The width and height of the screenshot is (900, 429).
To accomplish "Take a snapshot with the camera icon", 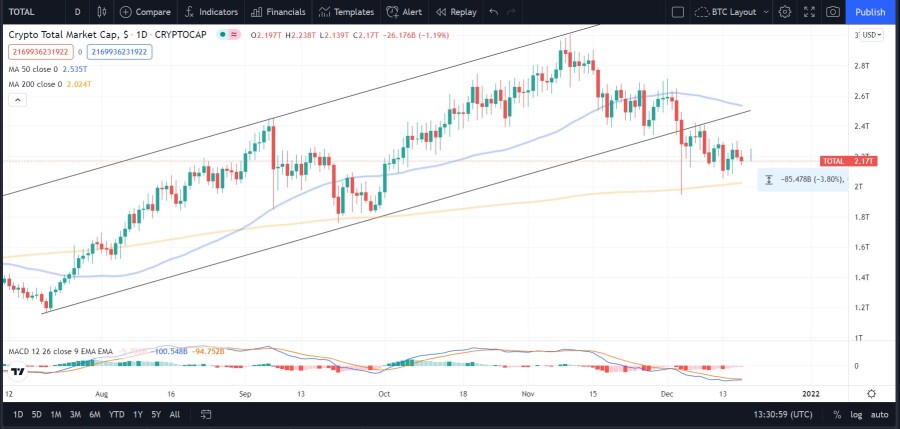I will [833, 11].
